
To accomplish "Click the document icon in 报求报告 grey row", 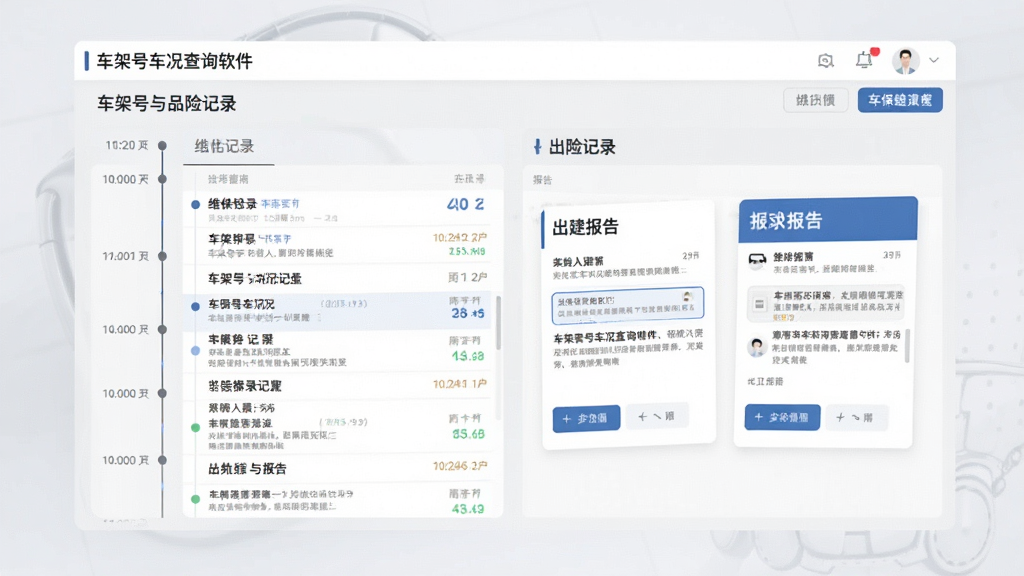I will (x=760, y=304).
